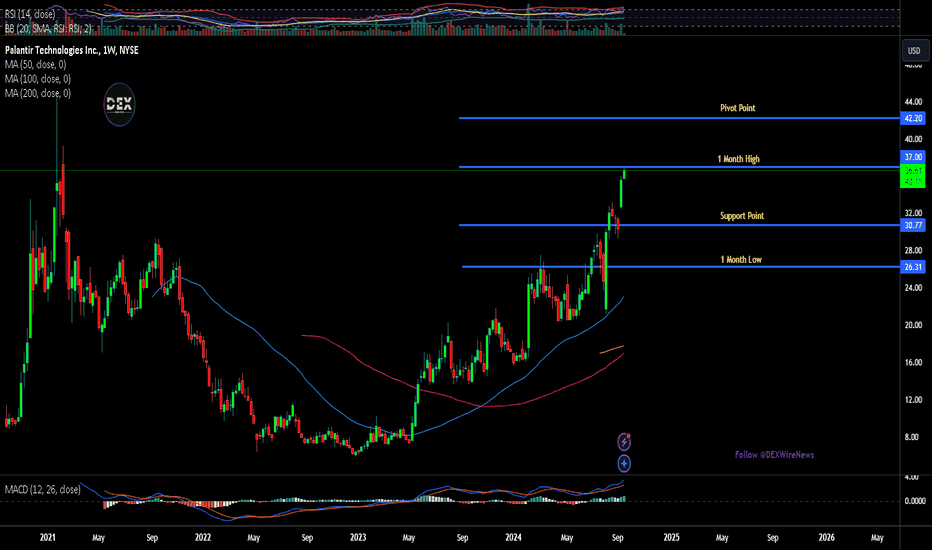Click 44.00 on the price axis
The width and height of the screenshot is (932, 550).
(913, 102)
